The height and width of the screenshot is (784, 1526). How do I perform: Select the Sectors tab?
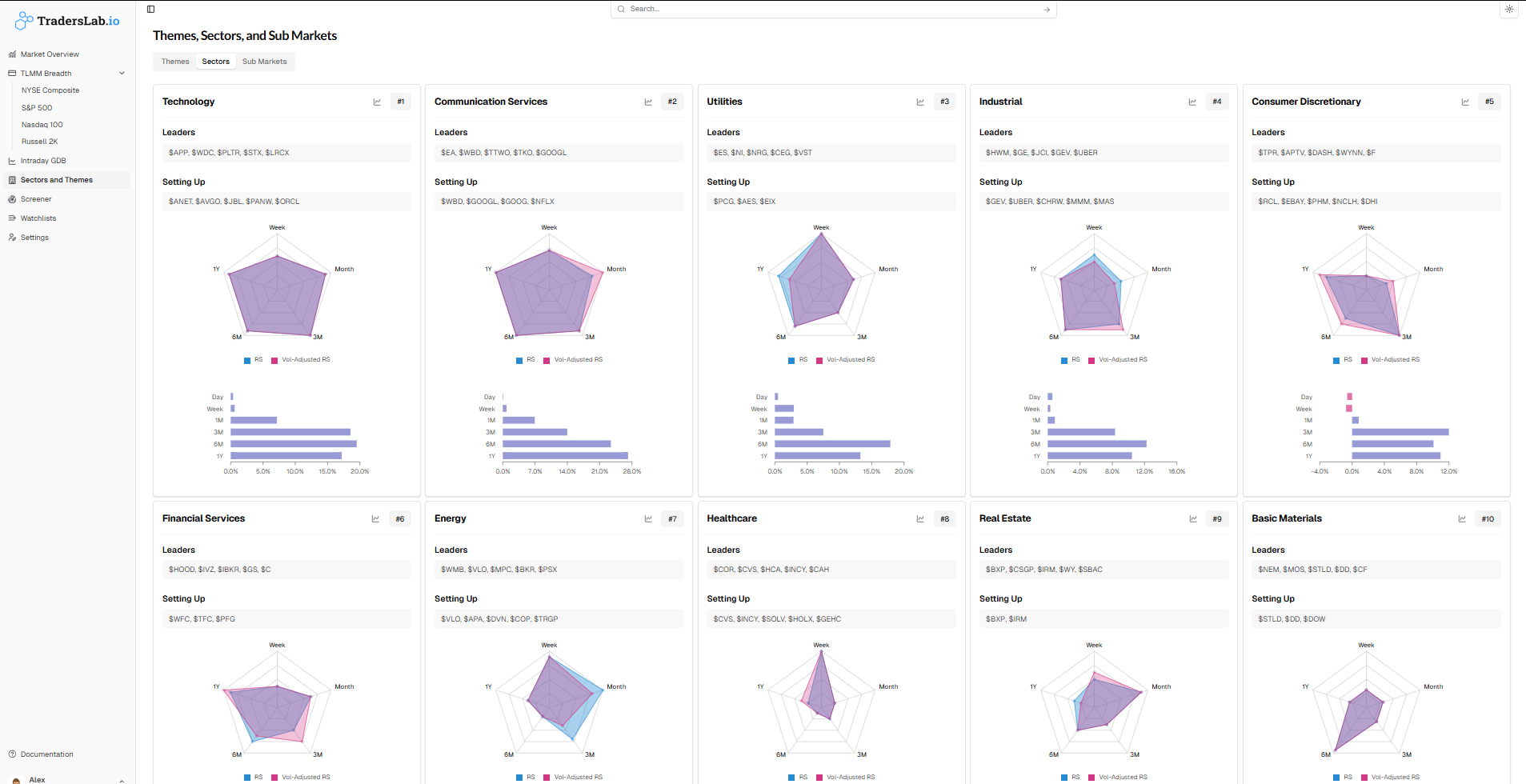pos(215,62)
